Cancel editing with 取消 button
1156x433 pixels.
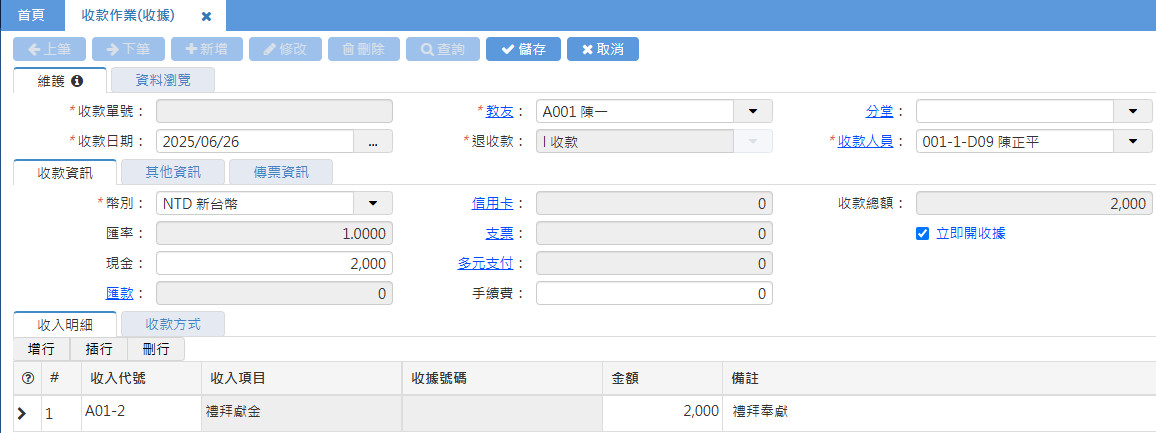(x=602, y=49)
